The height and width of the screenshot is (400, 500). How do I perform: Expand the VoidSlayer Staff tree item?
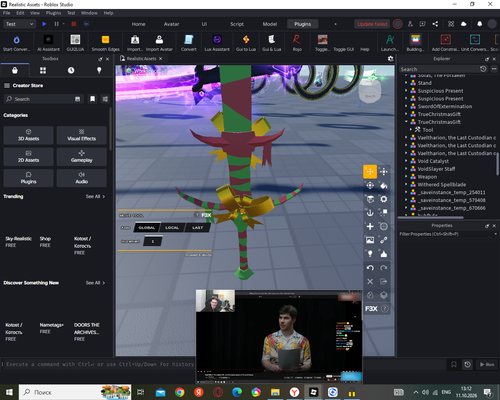click(406, 169)
